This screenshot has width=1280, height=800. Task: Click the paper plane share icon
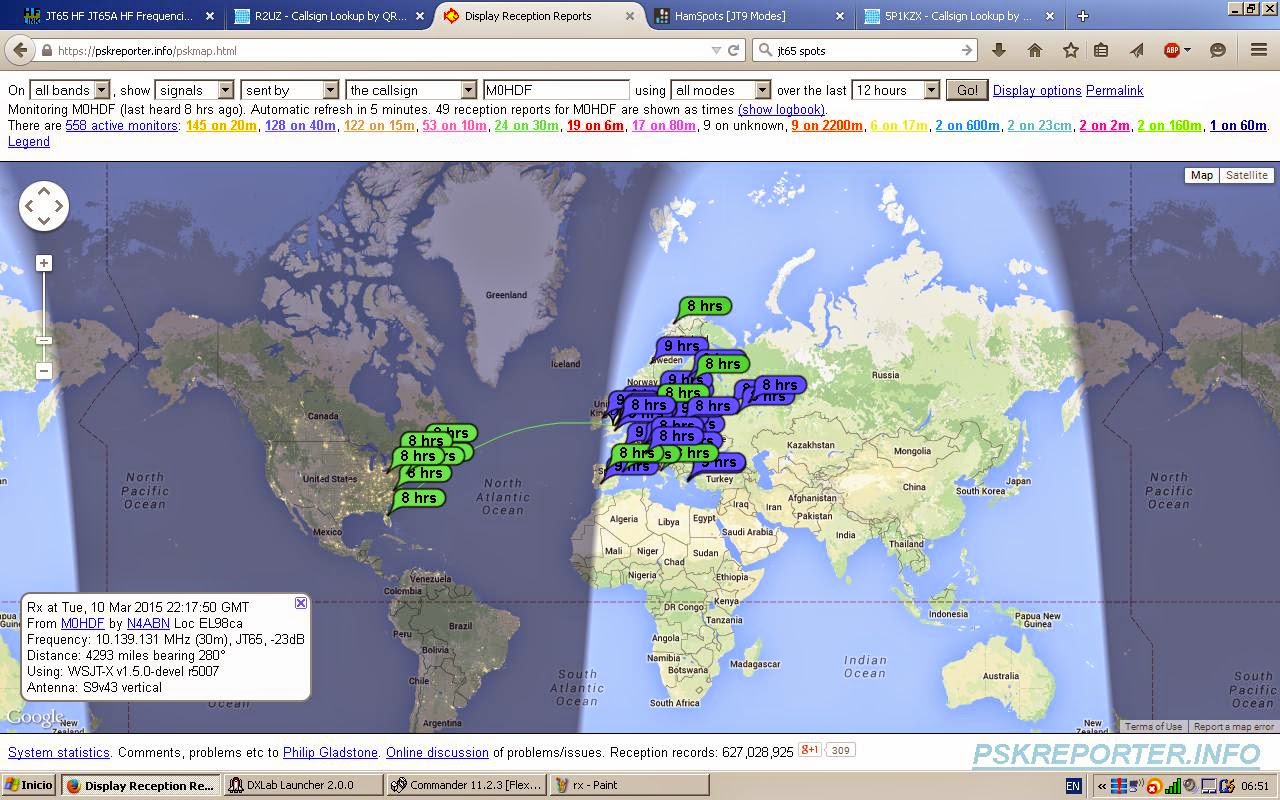1137,50
